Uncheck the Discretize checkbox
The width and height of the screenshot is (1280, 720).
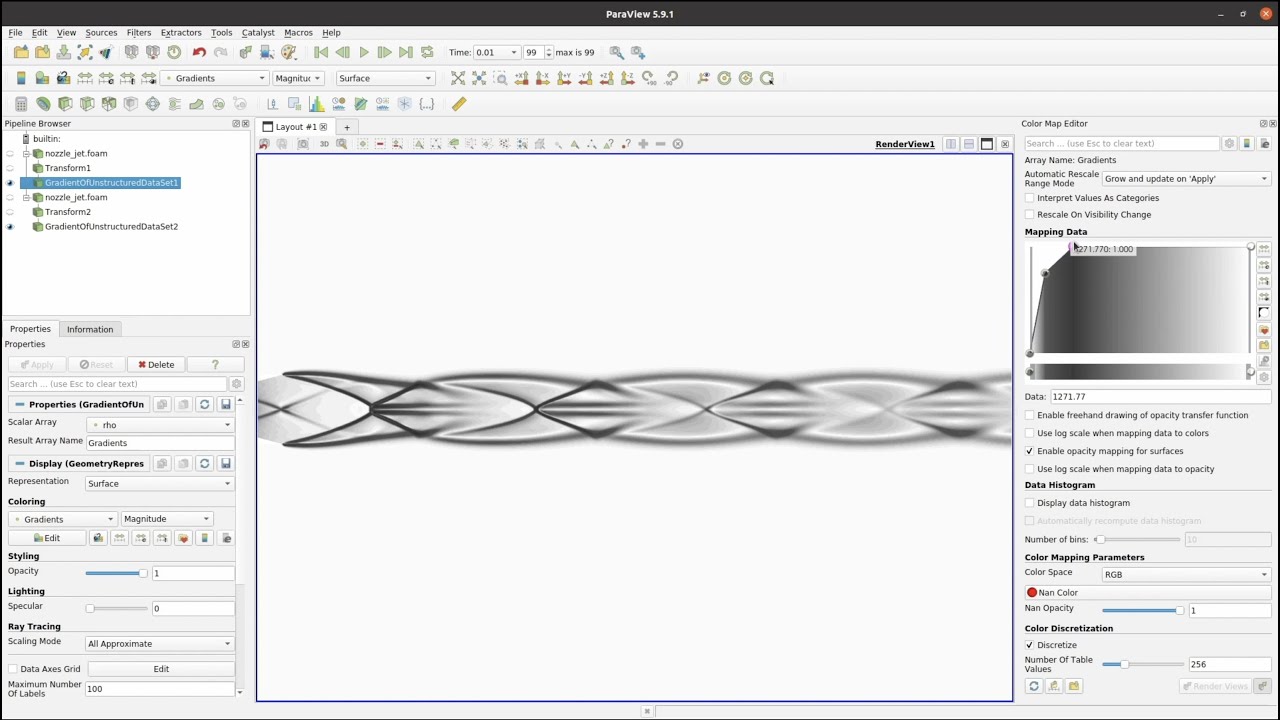tap(1030, 645)
